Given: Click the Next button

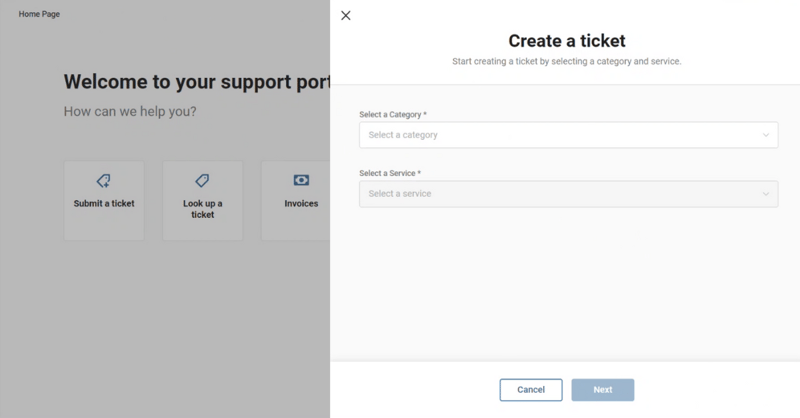Looking at the screenshot, I should click(603, 389).
